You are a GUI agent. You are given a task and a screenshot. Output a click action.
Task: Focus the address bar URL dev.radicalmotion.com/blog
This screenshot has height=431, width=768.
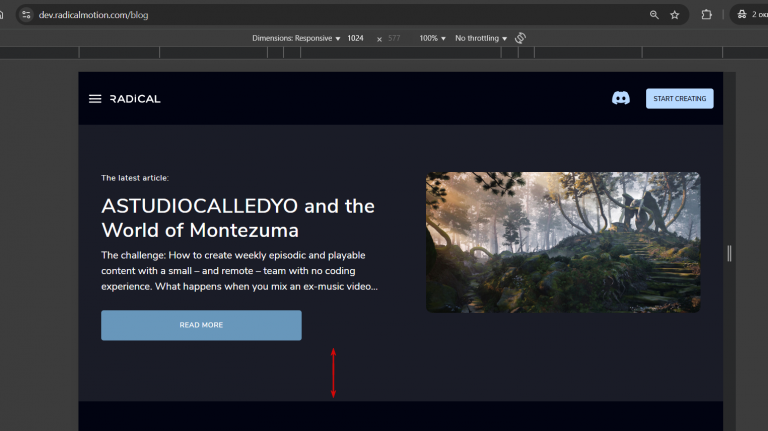[x=94, y=15]
